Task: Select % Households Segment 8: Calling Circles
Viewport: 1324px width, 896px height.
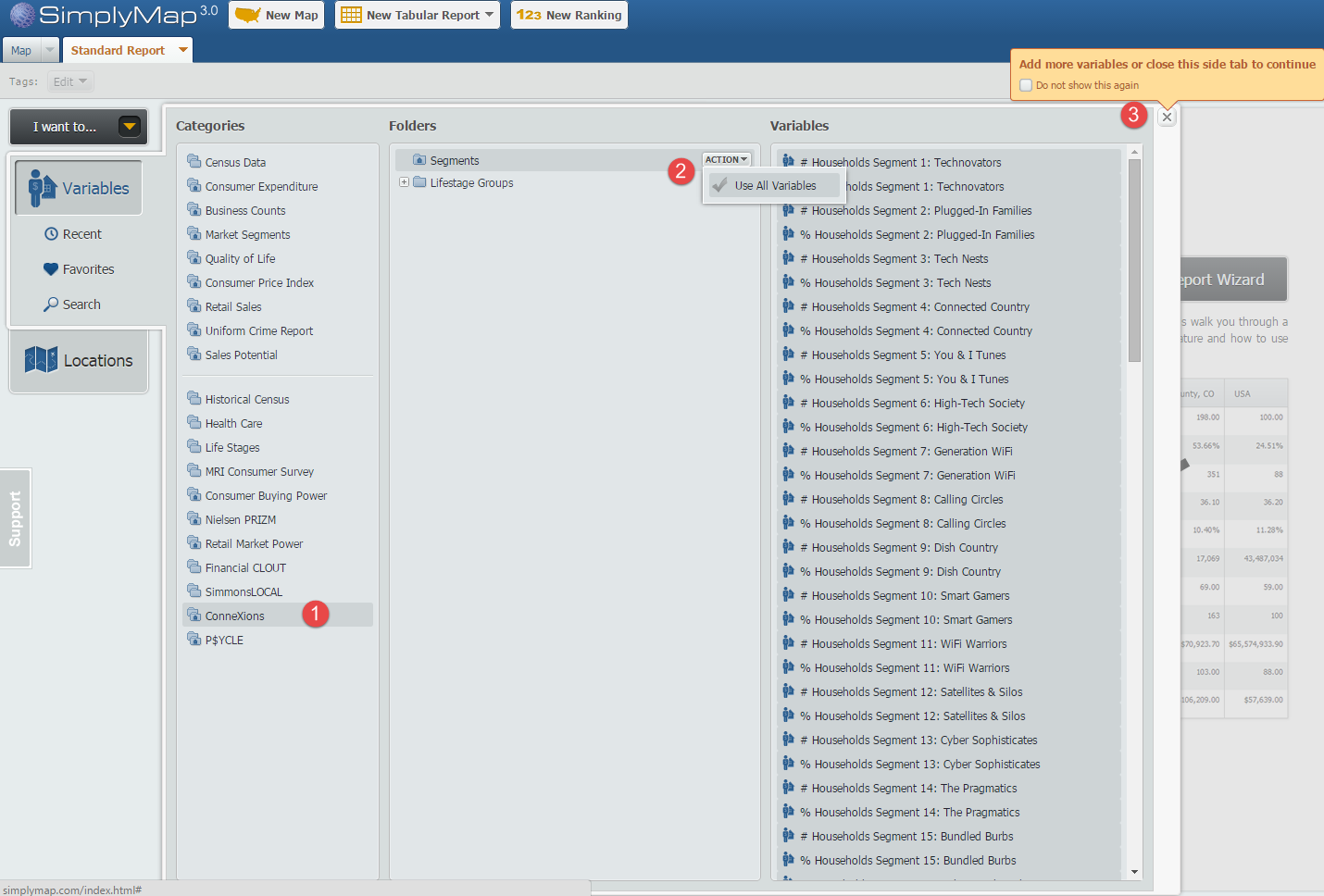Action: click(949, 523)
